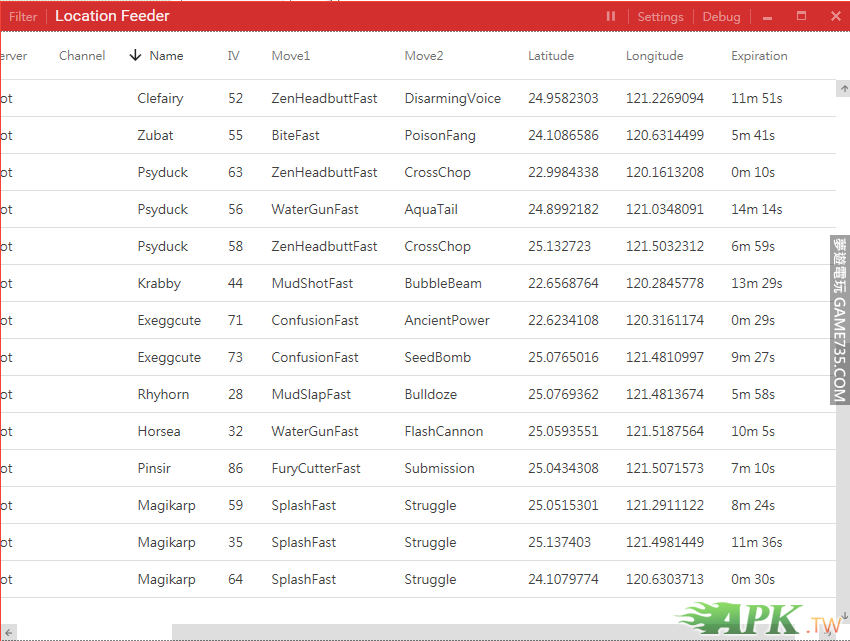Viewport: 850px width, 641px height.
Task: Click the Bulldoze move cell
Action: click(430, 394)
